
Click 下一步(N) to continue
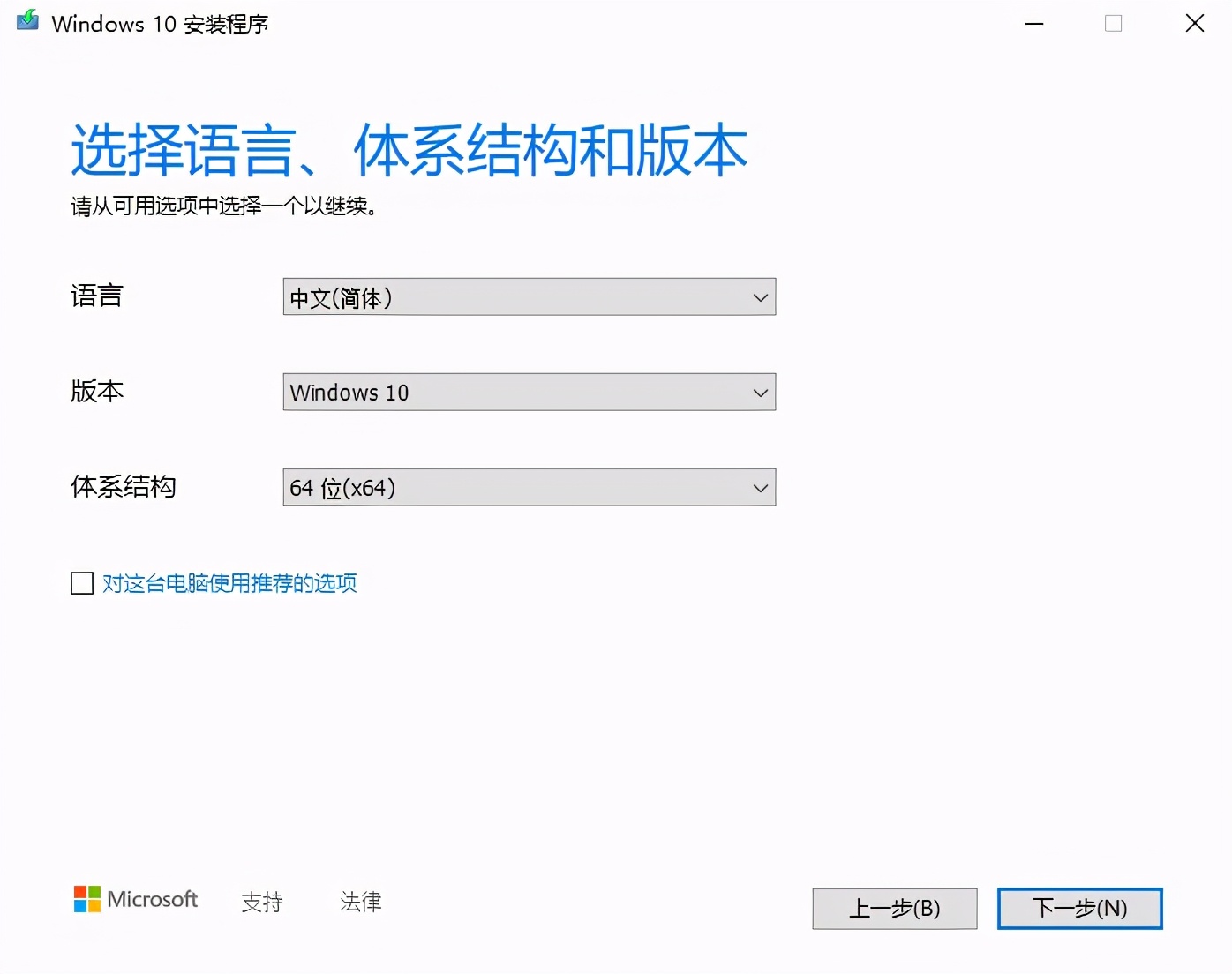click(1079, 908)
